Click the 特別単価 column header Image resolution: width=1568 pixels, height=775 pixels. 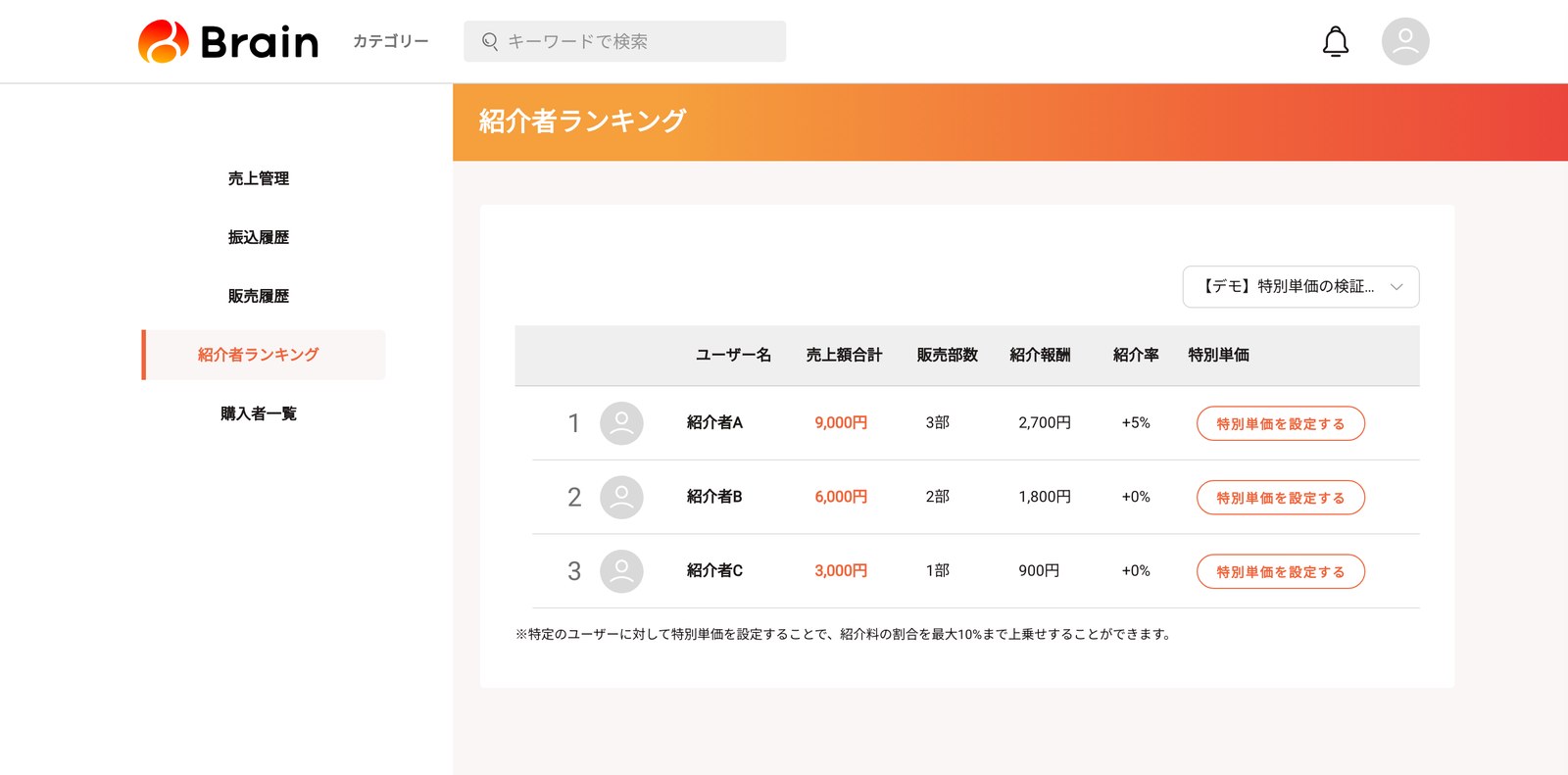(1218, 355)
